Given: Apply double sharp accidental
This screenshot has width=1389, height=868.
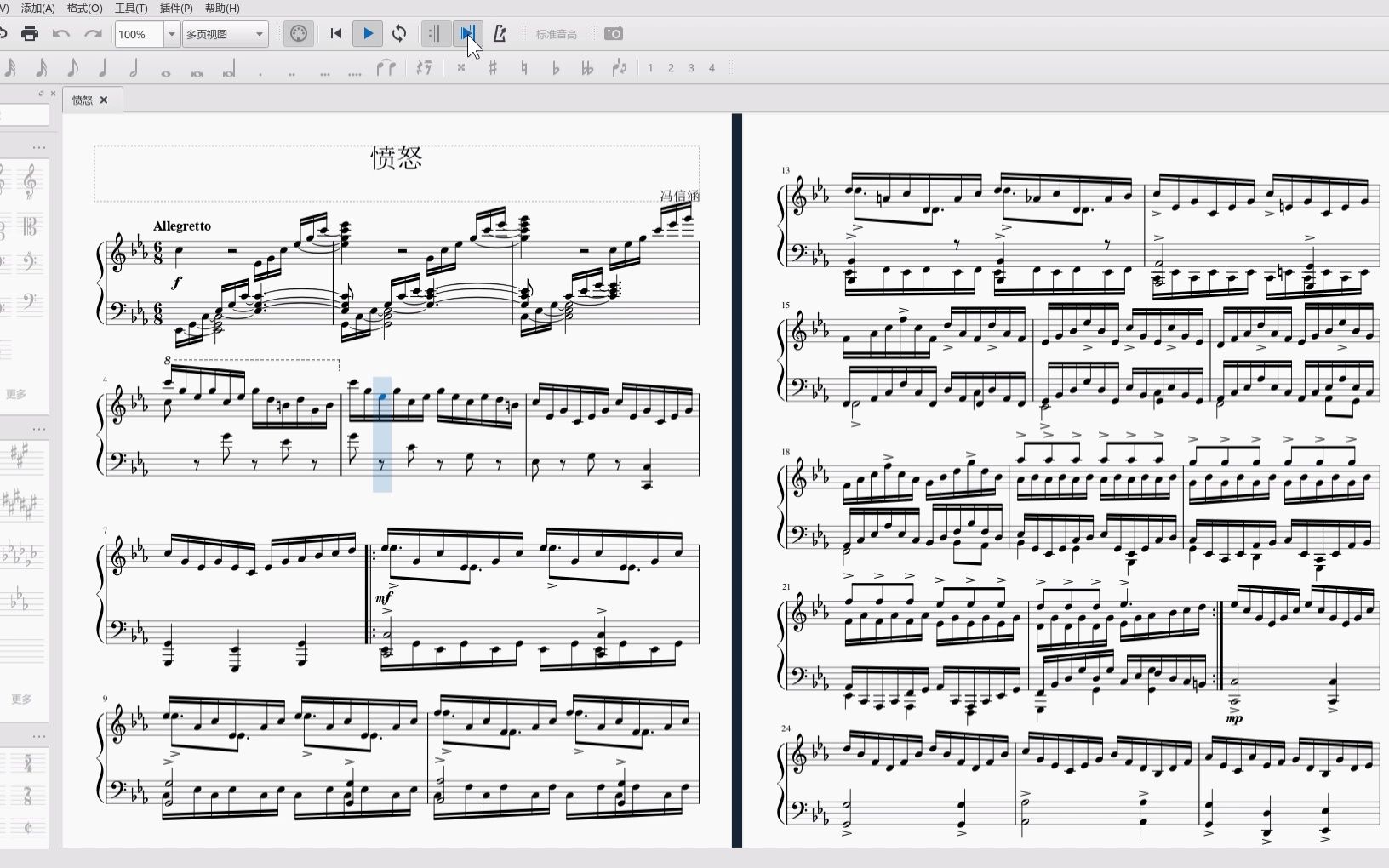Looking at the screenshot, I should 461,68.
